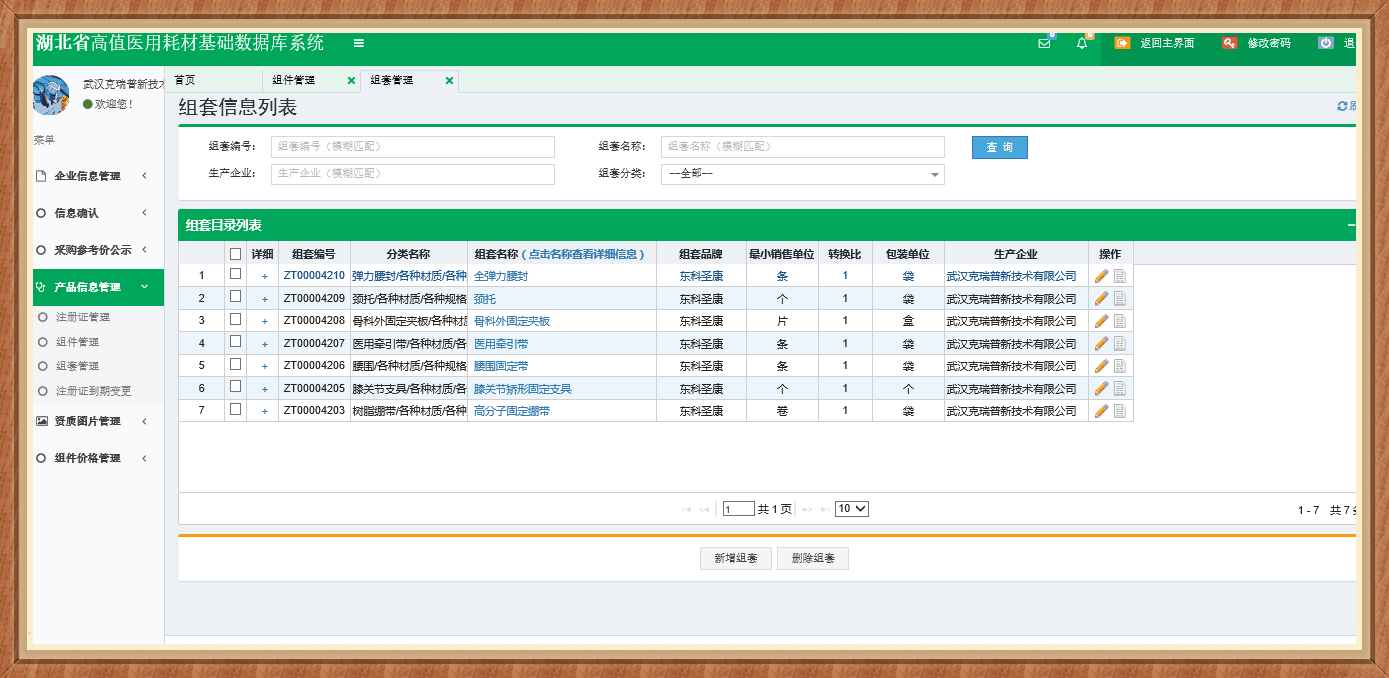Switch to the 组件管理 tab

pos(293,80)
